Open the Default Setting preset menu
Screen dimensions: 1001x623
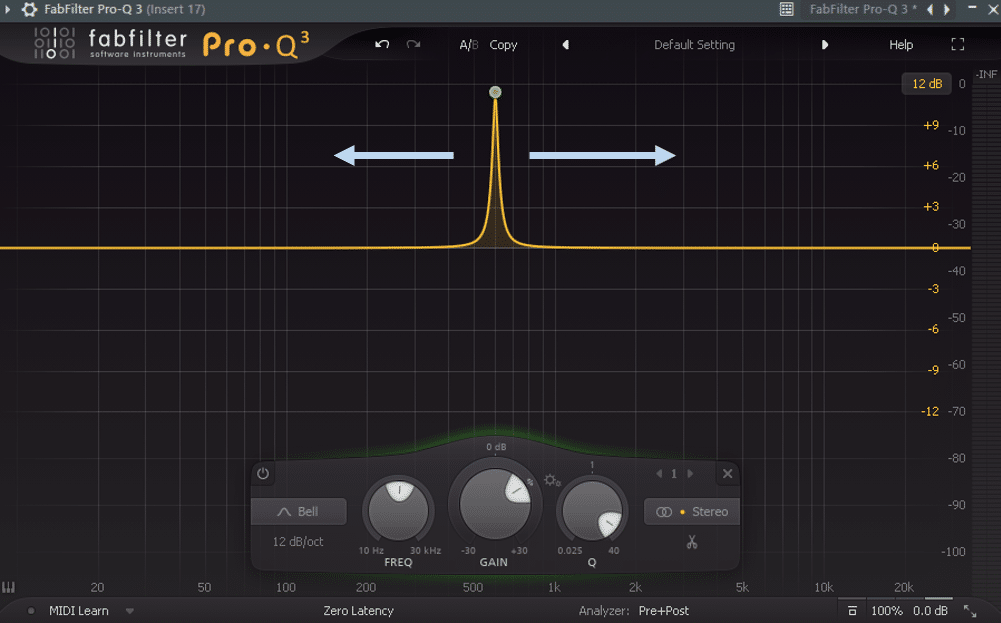(x=694, y=45)
